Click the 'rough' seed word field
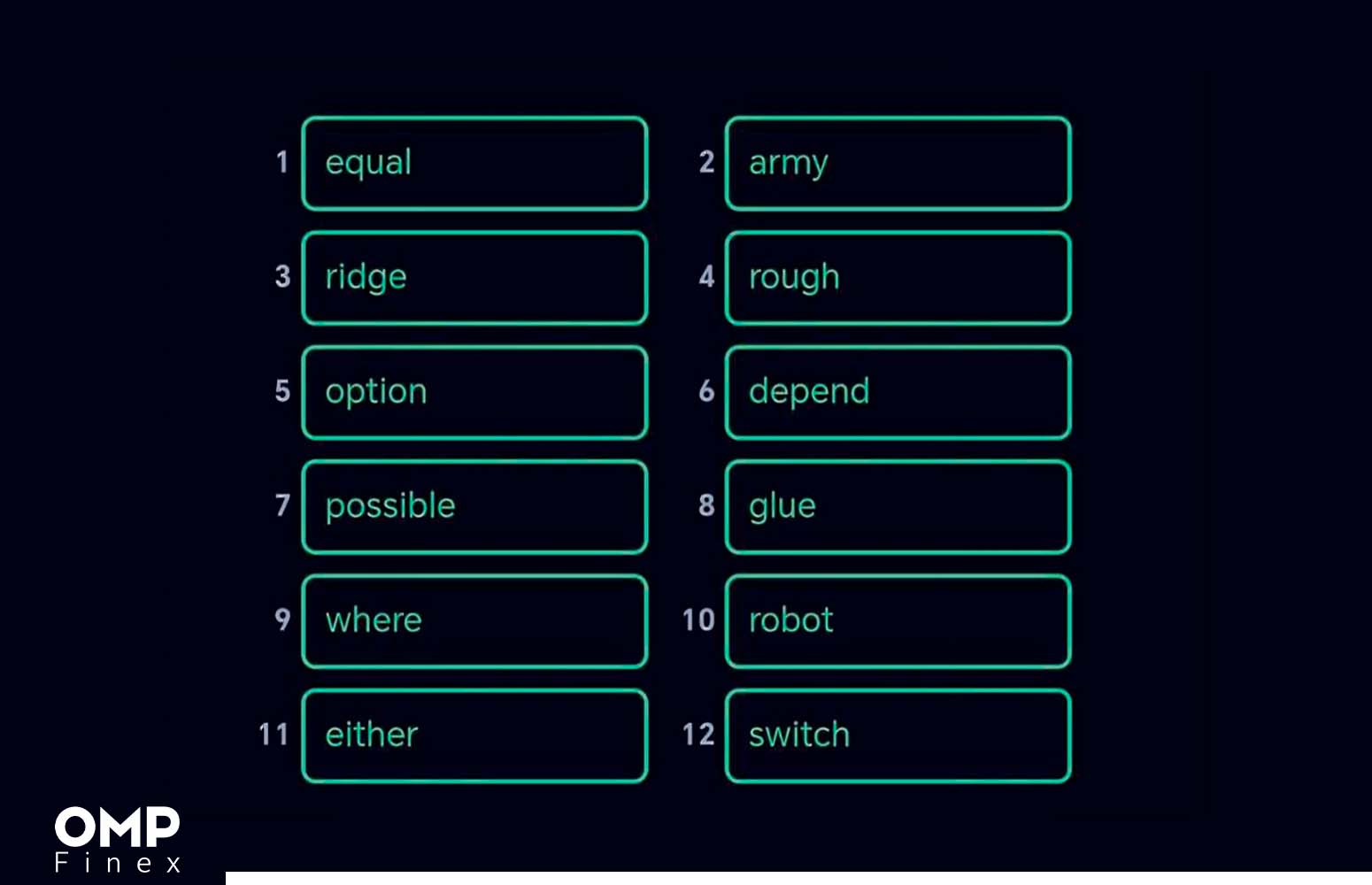 tap(898, 278)
